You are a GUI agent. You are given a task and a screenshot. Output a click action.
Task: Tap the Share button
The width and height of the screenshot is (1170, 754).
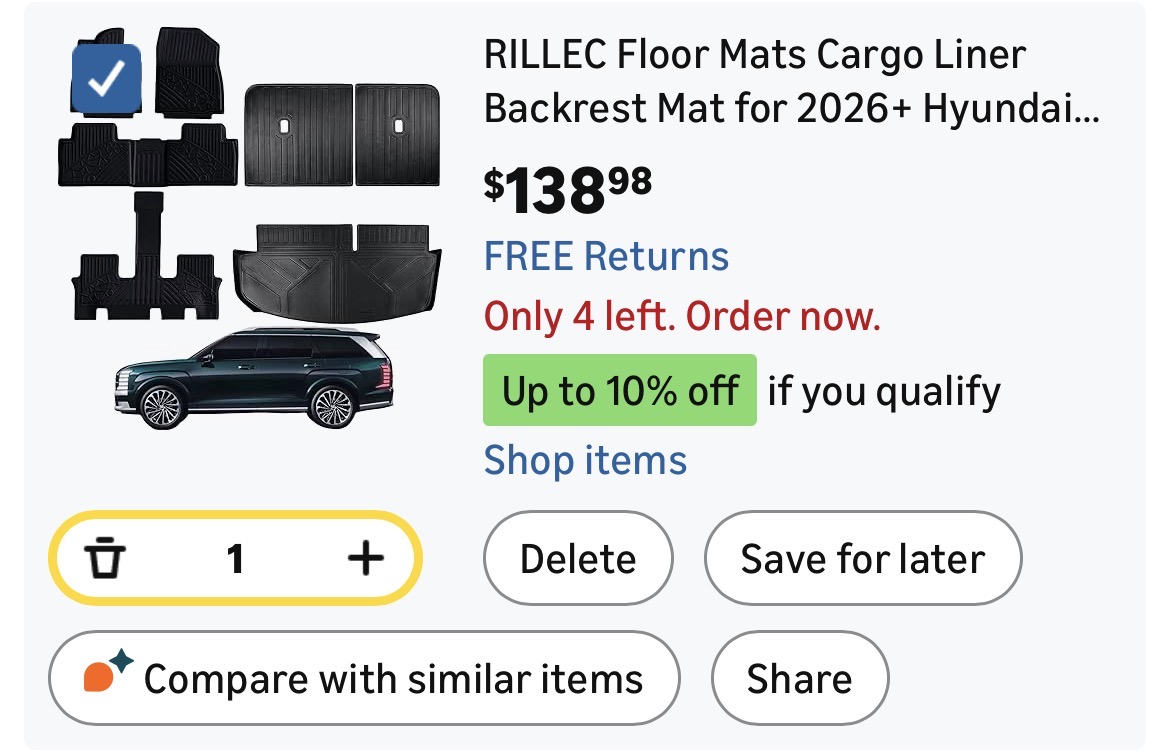799,679
